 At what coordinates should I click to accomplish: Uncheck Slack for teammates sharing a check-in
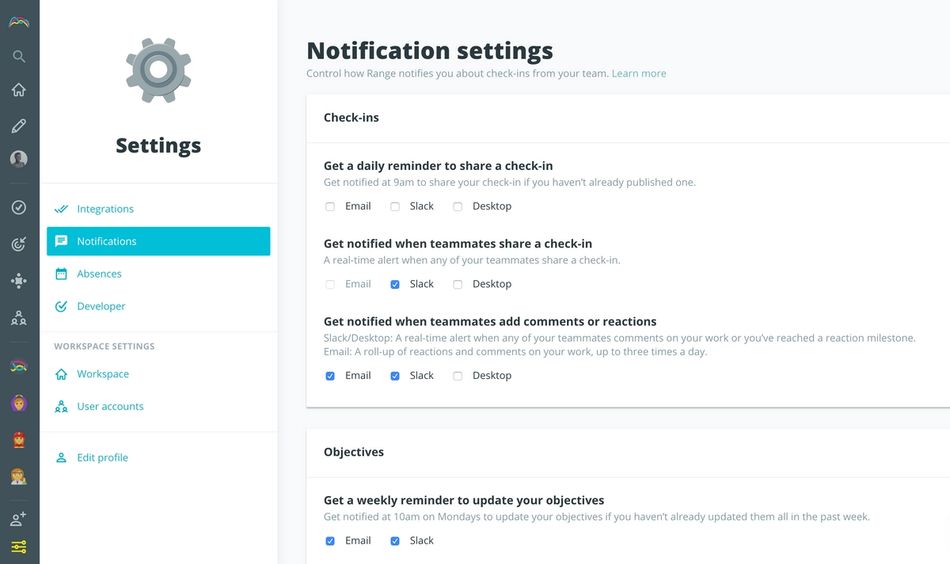click(395, 285)
